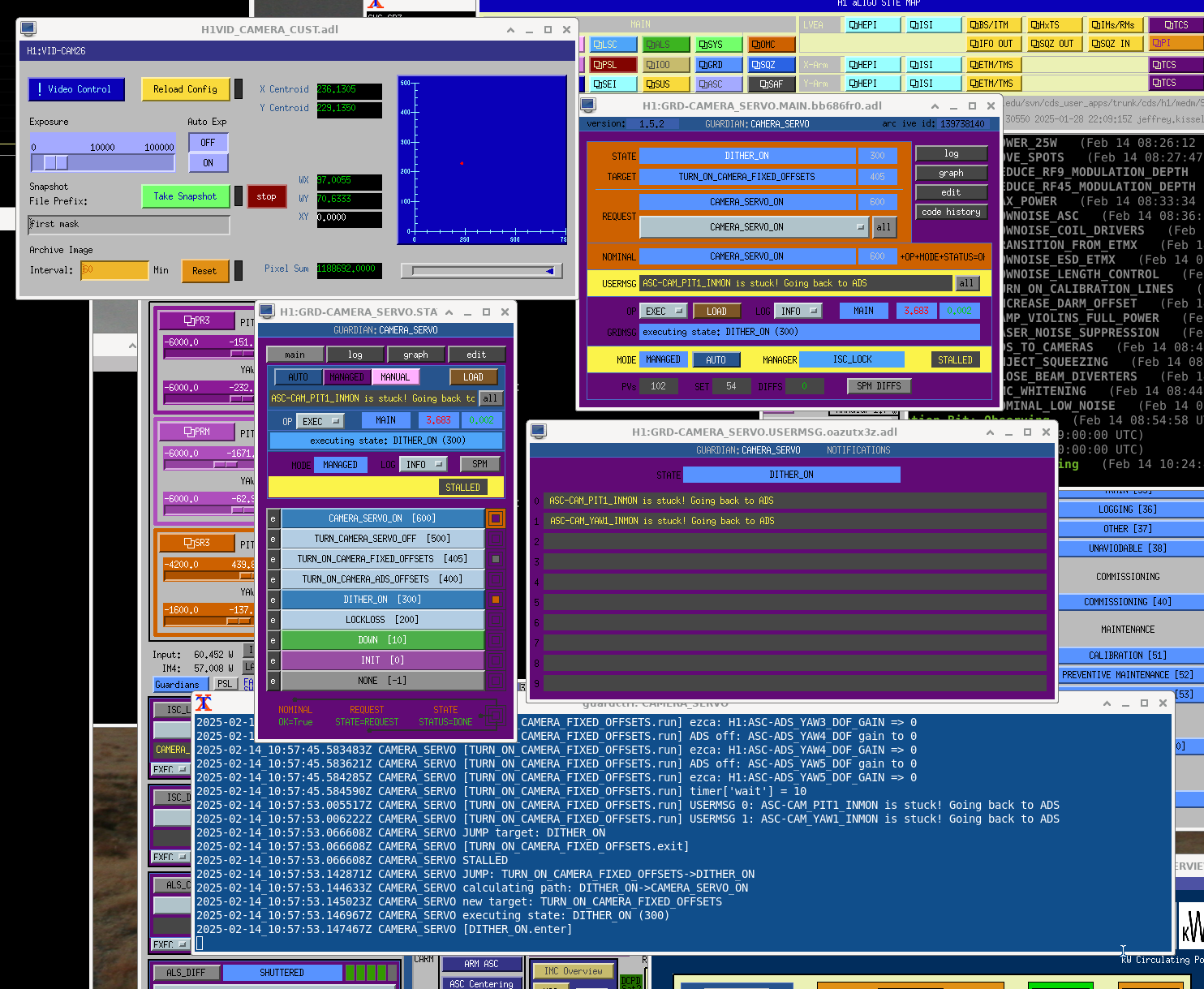Shade the CAMERA_SERVO.MAIN window with its up-arrow icon
The image size is (1204, 989).
935,106
